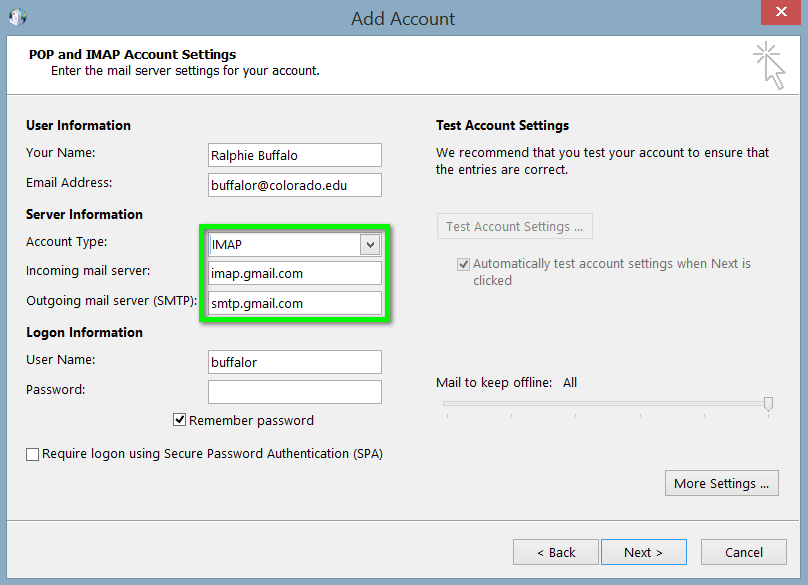
Task: Select the Email Address field
Action: click(294, 185)
